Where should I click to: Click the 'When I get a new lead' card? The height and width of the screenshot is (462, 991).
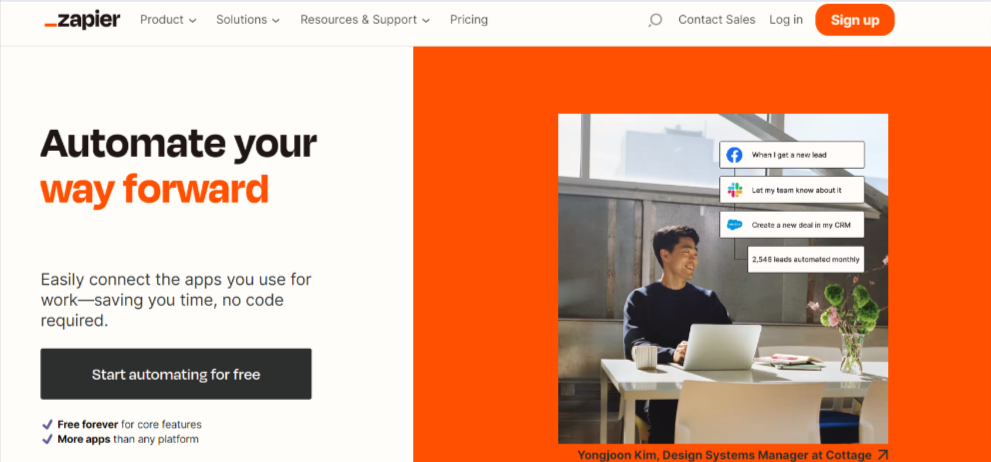click(x=792, y=155)
